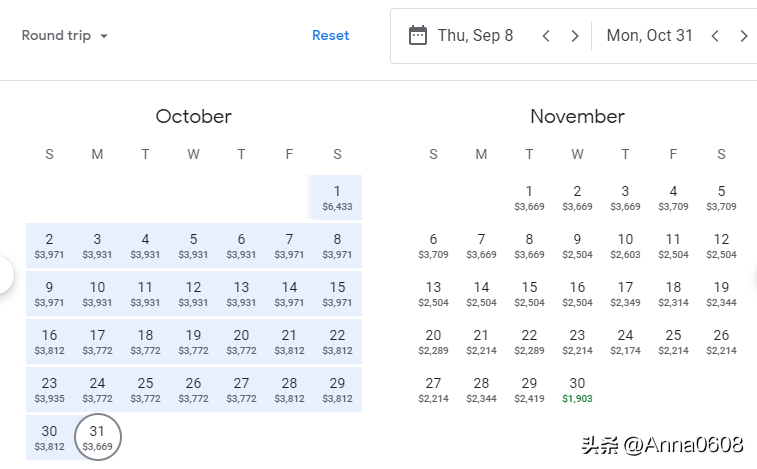Image resolution: width=757 pixels, height=469 pixels.
Task: Click the Reset link
Action: (330, 35)
